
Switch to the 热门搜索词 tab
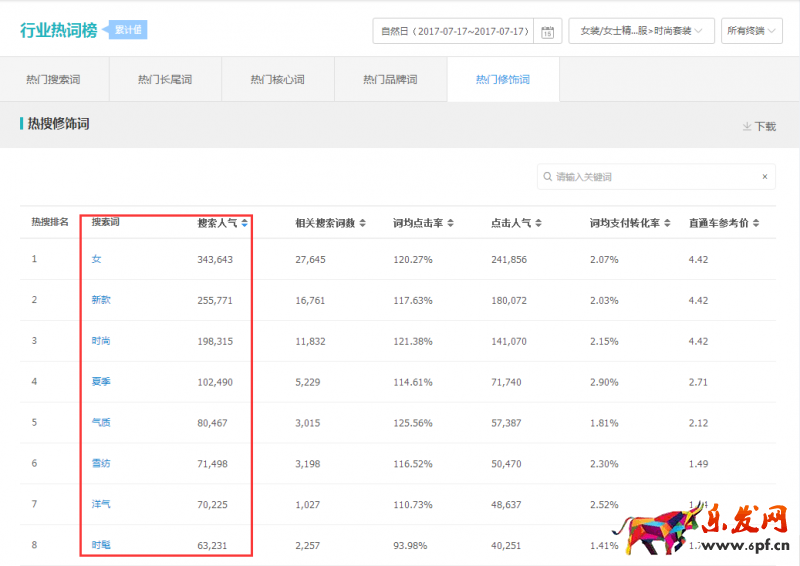tap(54, 80)
